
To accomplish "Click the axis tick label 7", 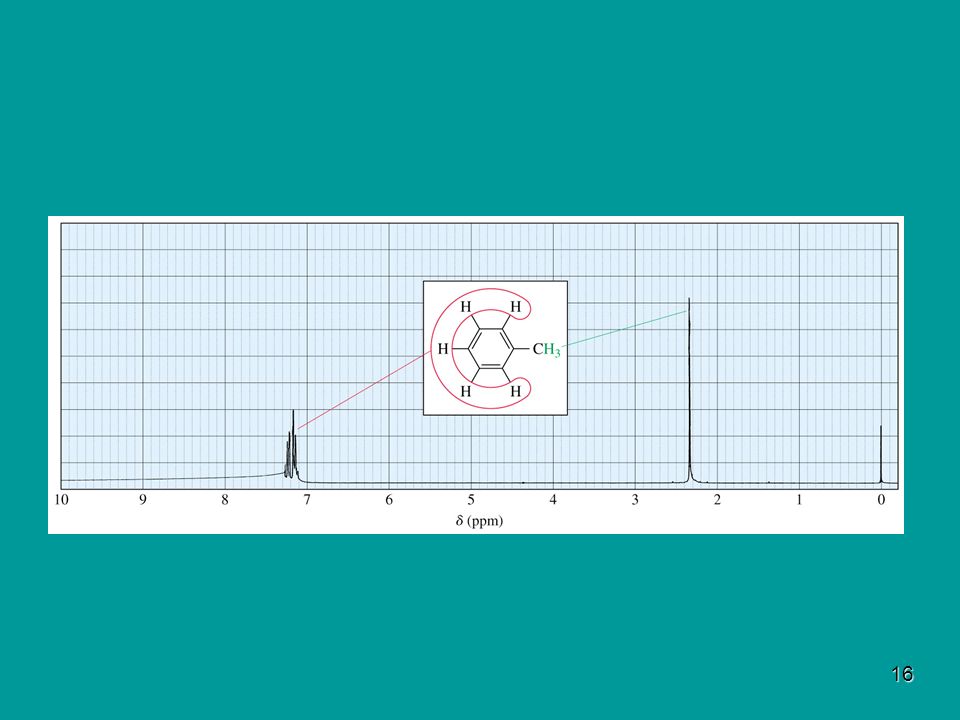I will coord(307,500).
